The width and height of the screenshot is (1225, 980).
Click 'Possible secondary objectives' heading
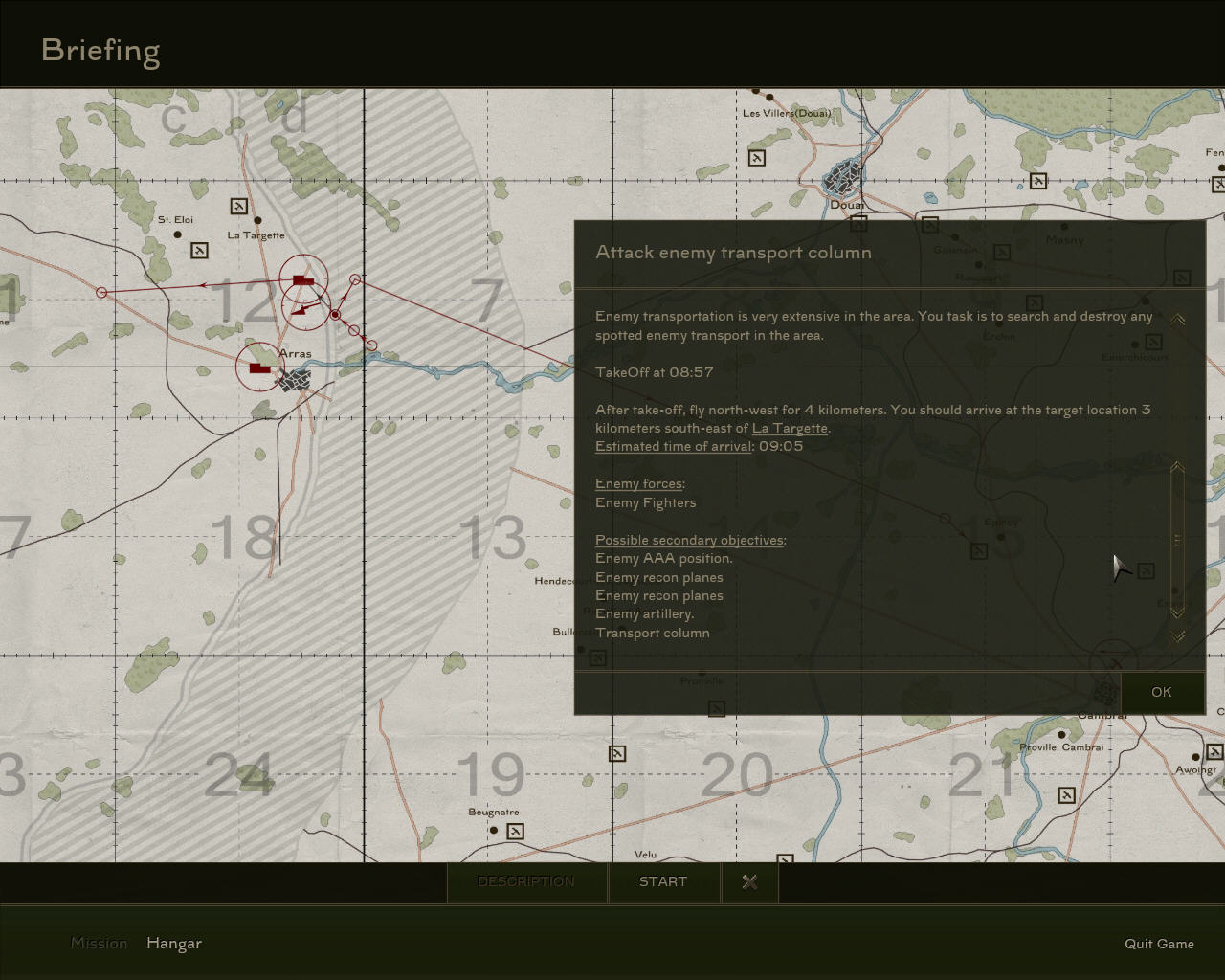[x=689, y=541]
